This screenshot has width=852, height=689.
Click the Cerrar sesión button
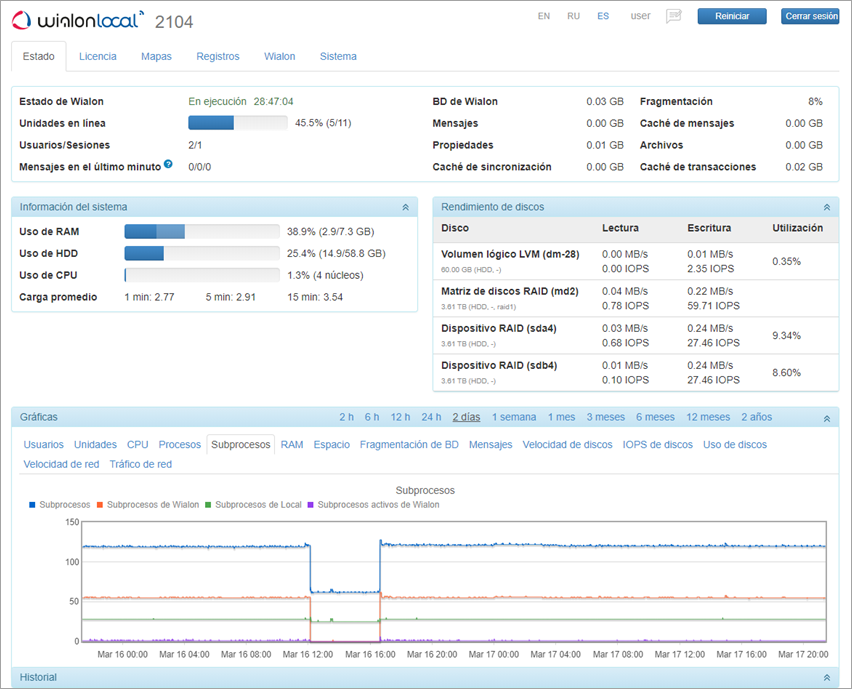pyautogui.click(x=811, y=16)
